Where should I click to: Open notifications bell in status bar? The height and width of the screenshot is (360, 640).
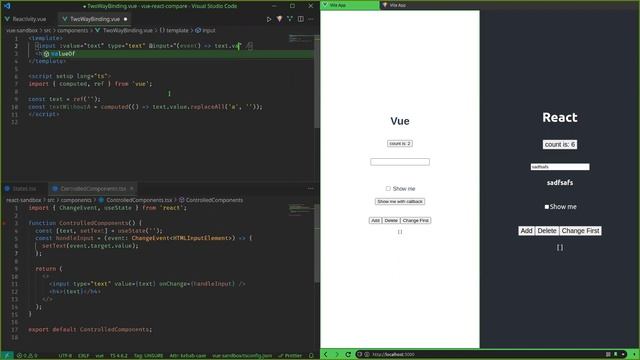[x=311, y=356]
